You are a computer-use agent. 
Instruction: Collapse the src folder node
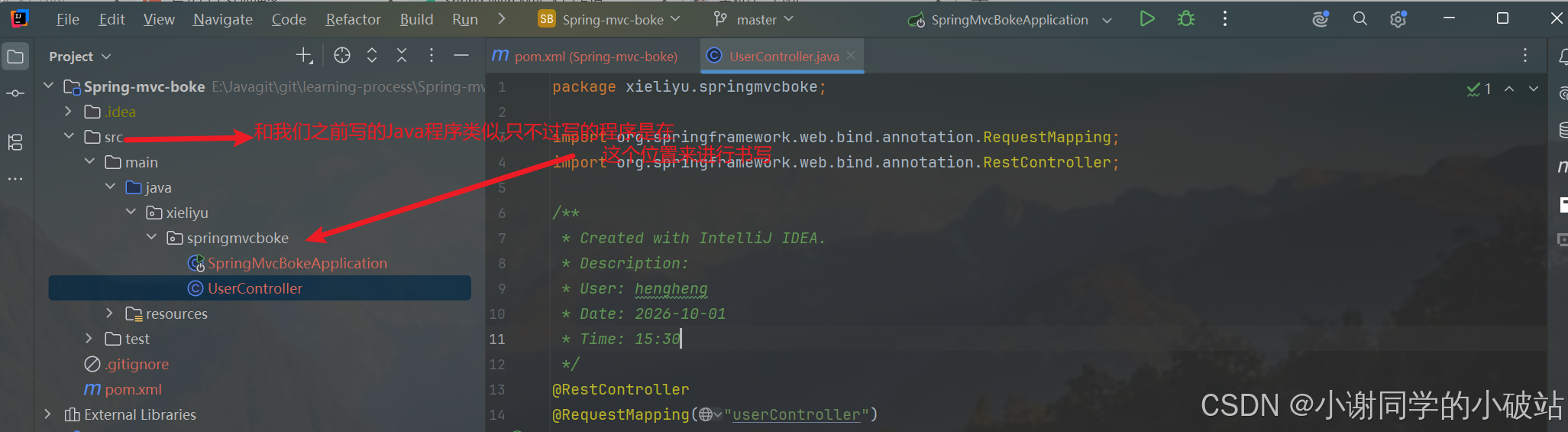pyautogui.click(x=69, y=136)
